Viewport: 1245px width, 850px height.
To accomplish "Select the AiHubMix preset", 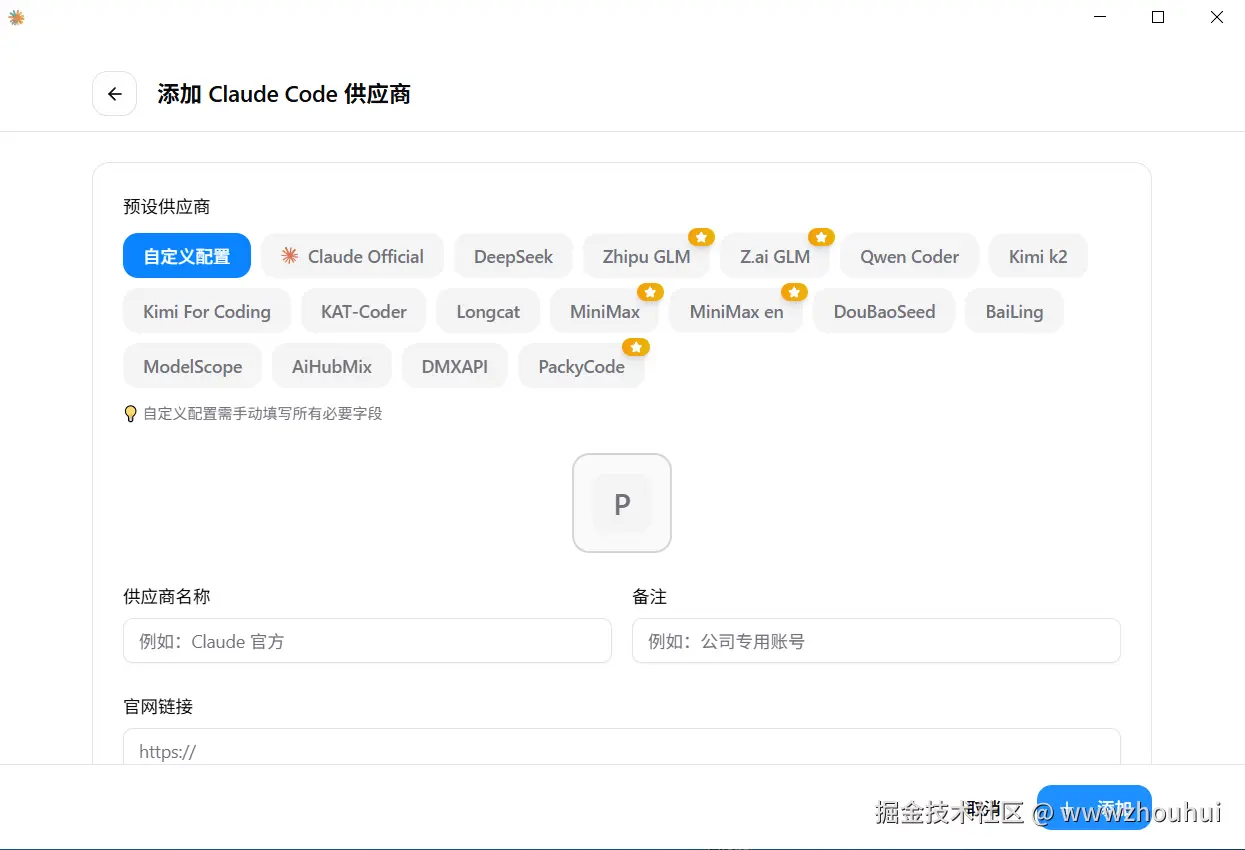I will [x=332, y=366].
